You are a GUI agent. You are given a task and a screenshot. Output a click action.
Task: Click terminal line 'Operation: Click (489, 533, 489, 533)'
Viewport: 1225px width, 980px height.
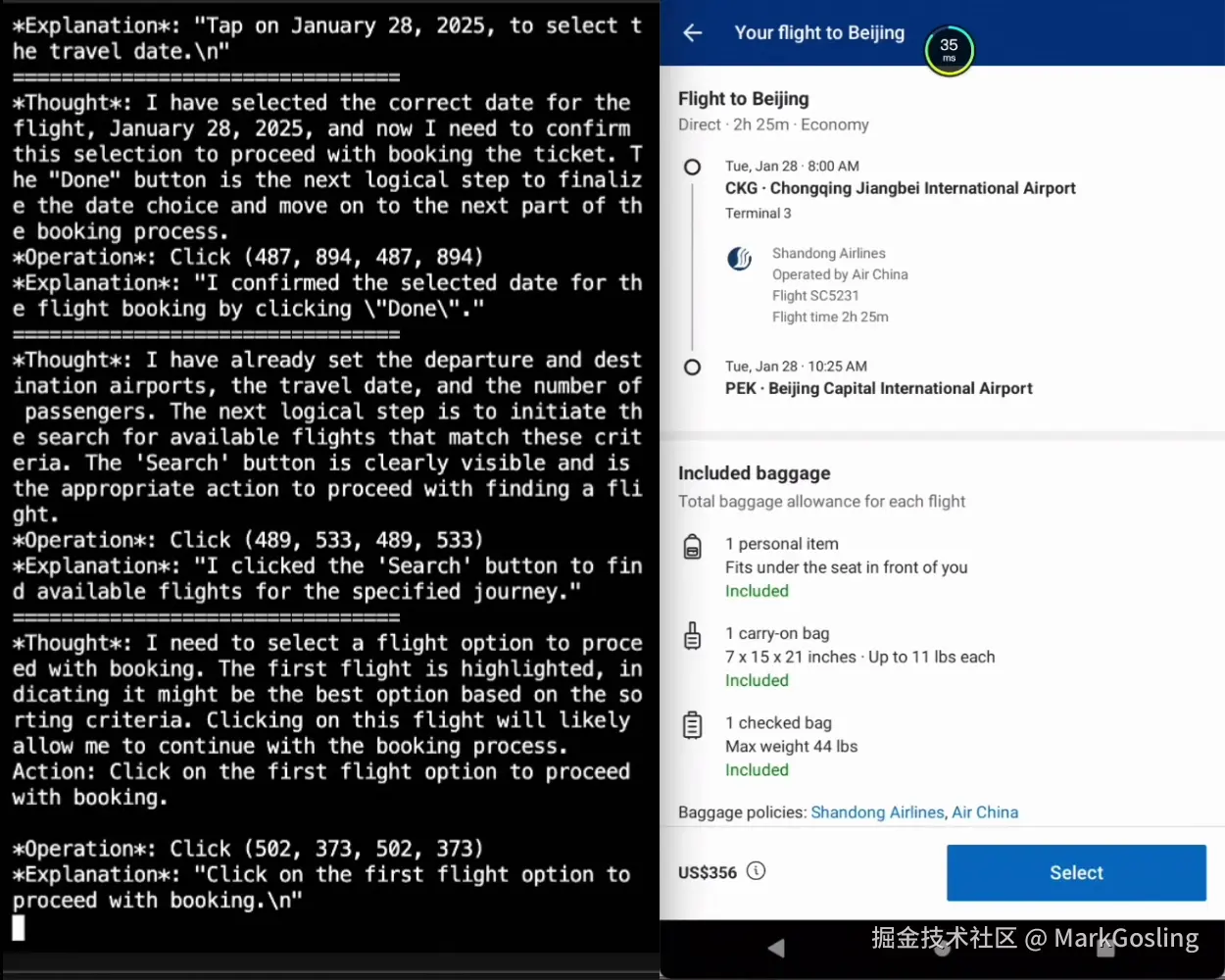(x=248, y=540)
